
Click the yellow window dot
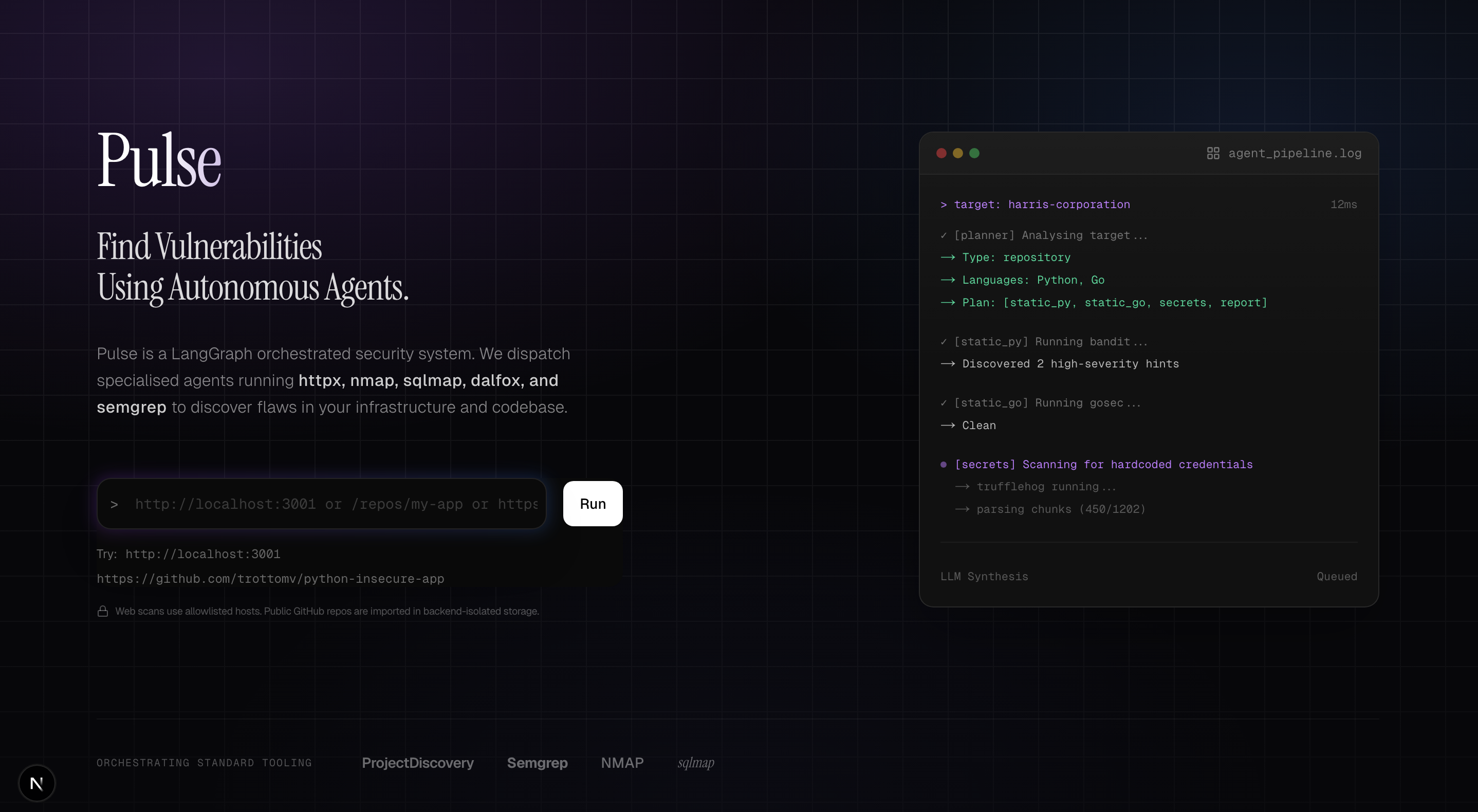coord(957,153)
